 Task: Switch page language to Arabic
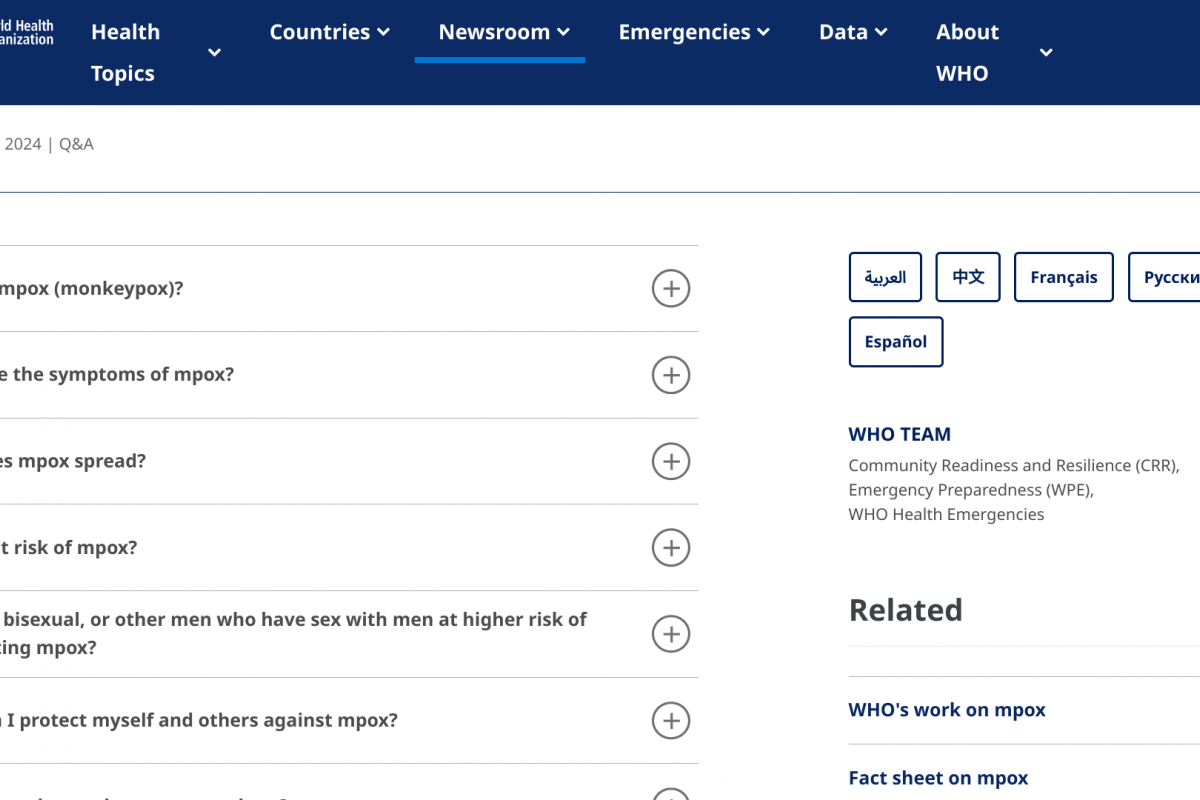click(885, 277)
